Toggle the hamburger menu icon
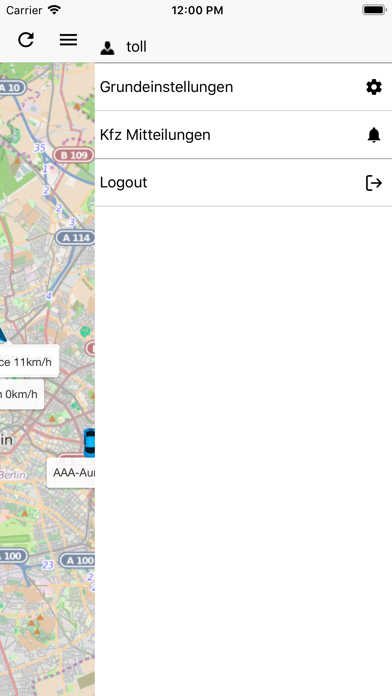Screen dimensions: 392x696 68,40
